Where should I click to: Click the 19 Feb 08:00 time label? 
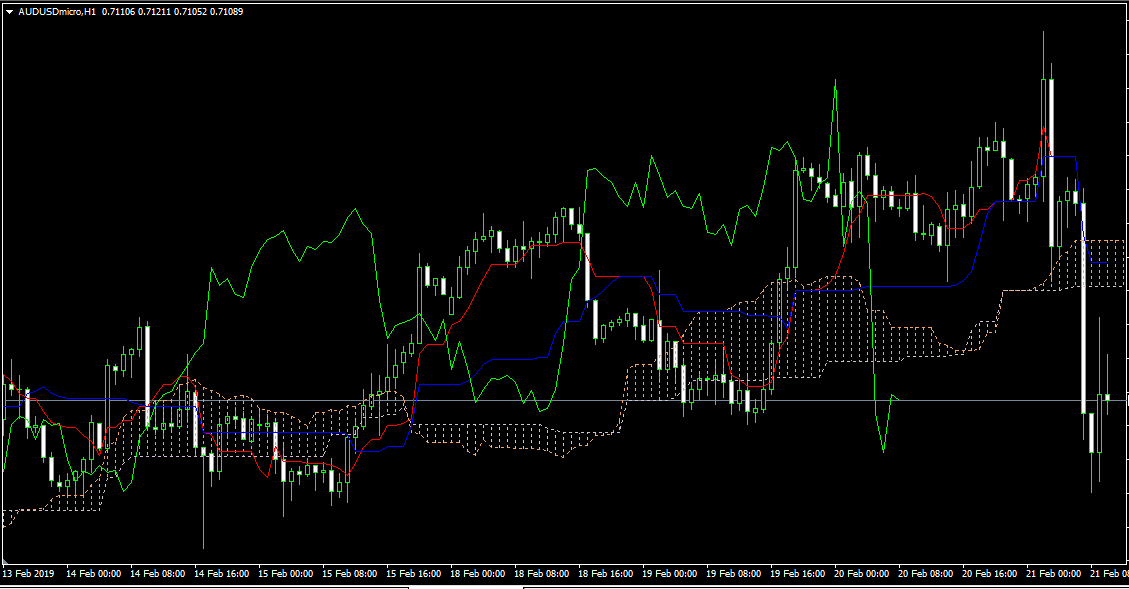(733, 574)
